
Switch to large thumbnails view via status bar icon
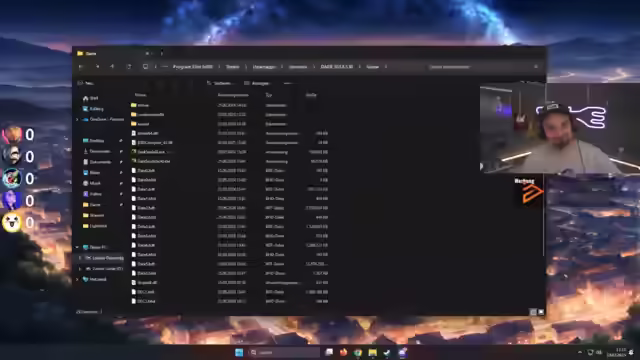[541, 312]
